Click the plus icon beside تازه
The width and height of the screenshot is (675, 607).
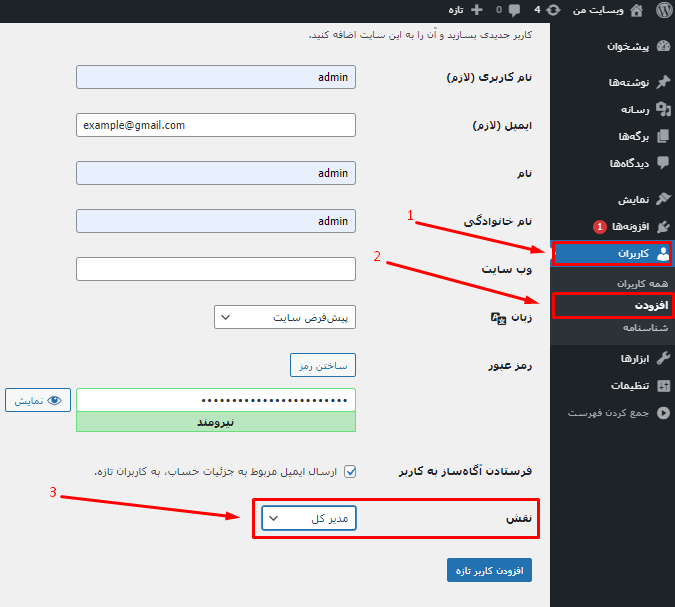pyautogui.click(x=477, y=10)
